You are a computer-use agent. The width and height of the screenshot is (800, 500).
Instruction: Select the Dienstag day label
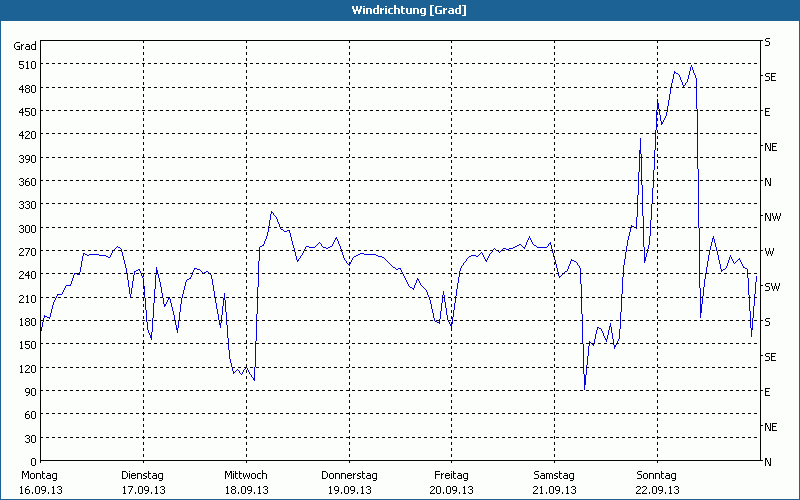point(142,476)
